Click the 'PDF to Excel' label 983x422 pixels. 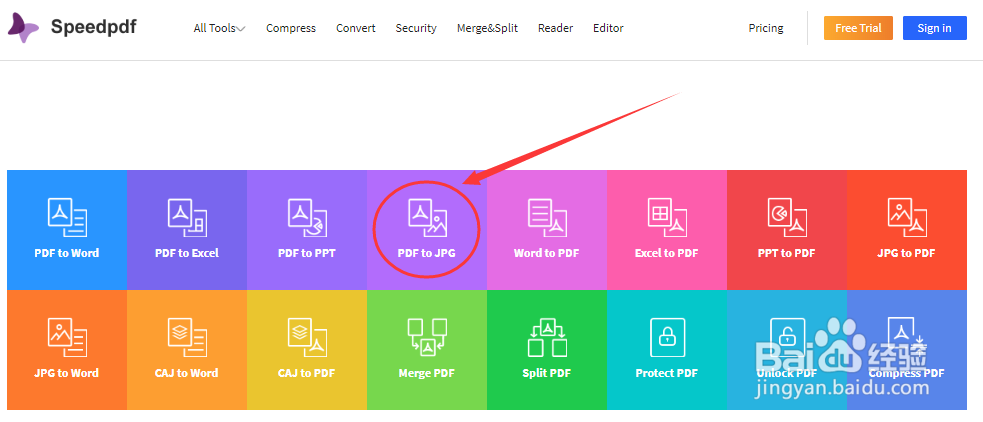click(x=187, y=253)
